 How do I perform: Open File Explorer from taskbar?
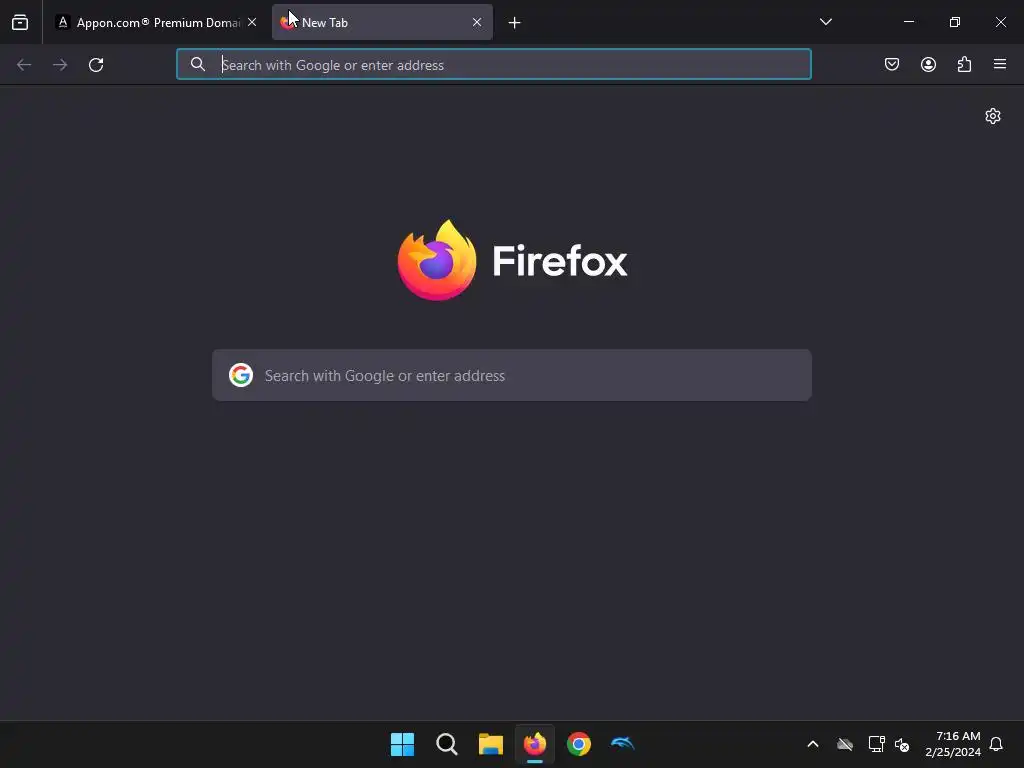(490, 744)
